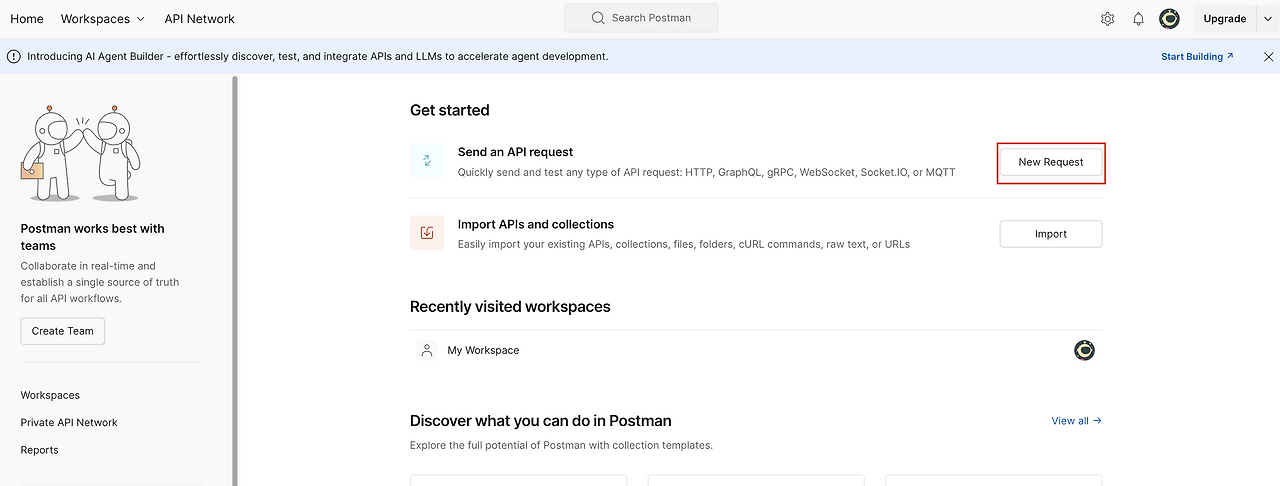
Task: Click the Create Team button
Action: tap(62, 331)
